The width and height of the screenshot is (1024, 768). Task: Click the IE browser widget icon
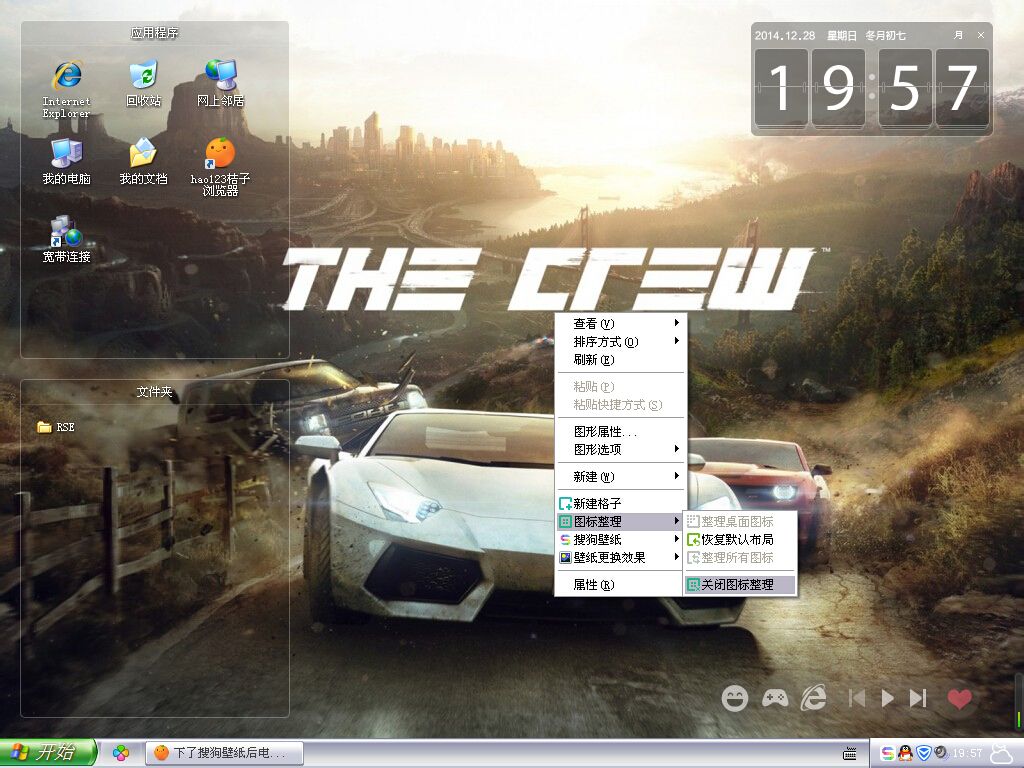tap(814, 698)
